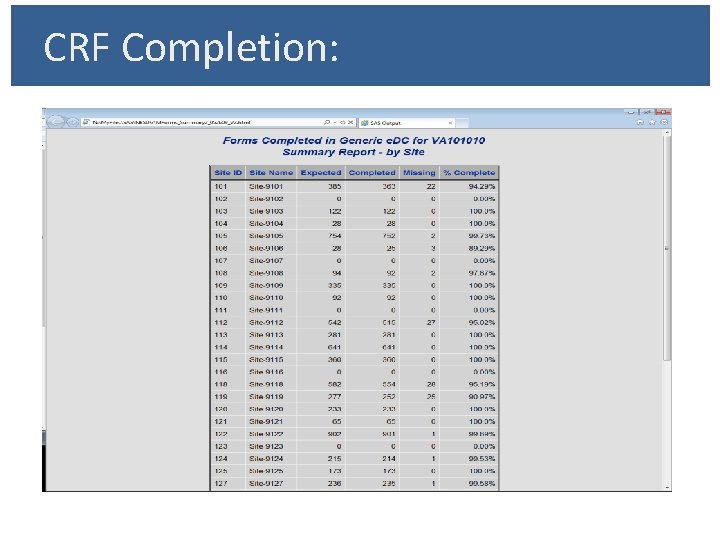This screenshot has height=540, width=720.
Task: Click the 99.53% complete value
Action: coord(482,459)
